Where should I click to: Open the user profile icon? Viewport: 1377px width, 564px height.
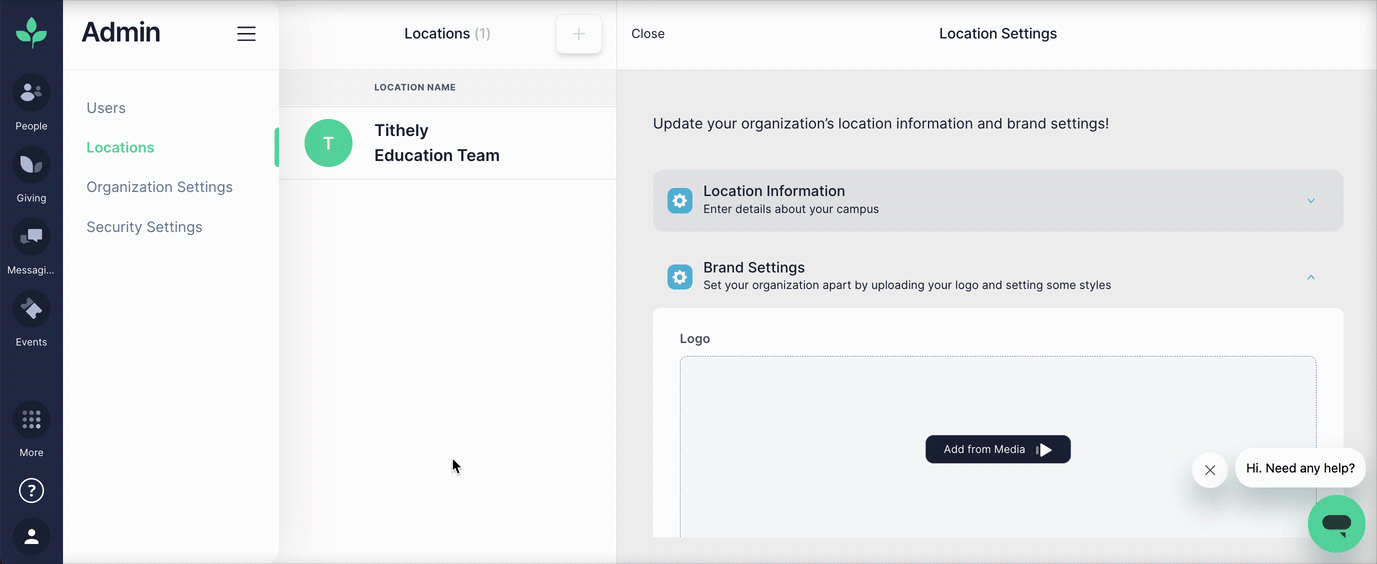click(31, 537)
